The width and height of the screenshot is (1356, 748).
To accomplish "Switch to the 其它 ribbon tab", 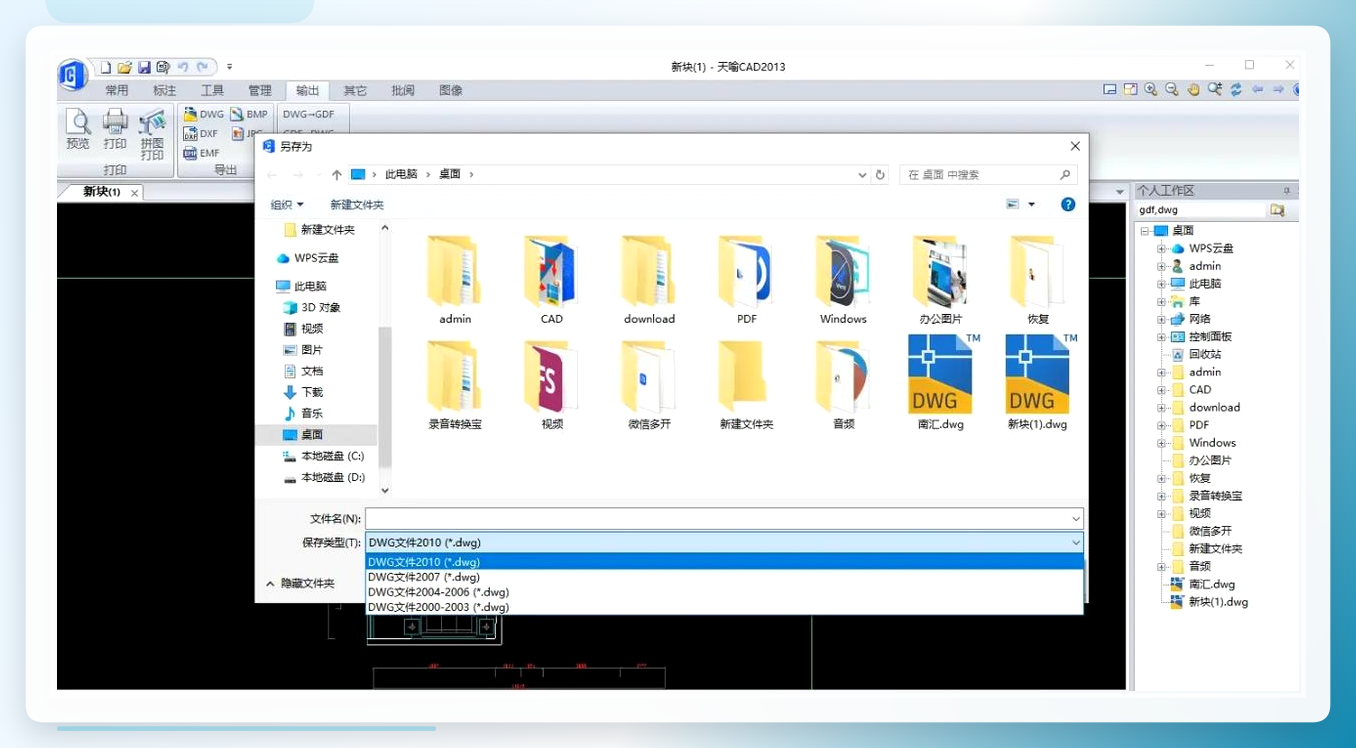I will (x=355, y=90).
